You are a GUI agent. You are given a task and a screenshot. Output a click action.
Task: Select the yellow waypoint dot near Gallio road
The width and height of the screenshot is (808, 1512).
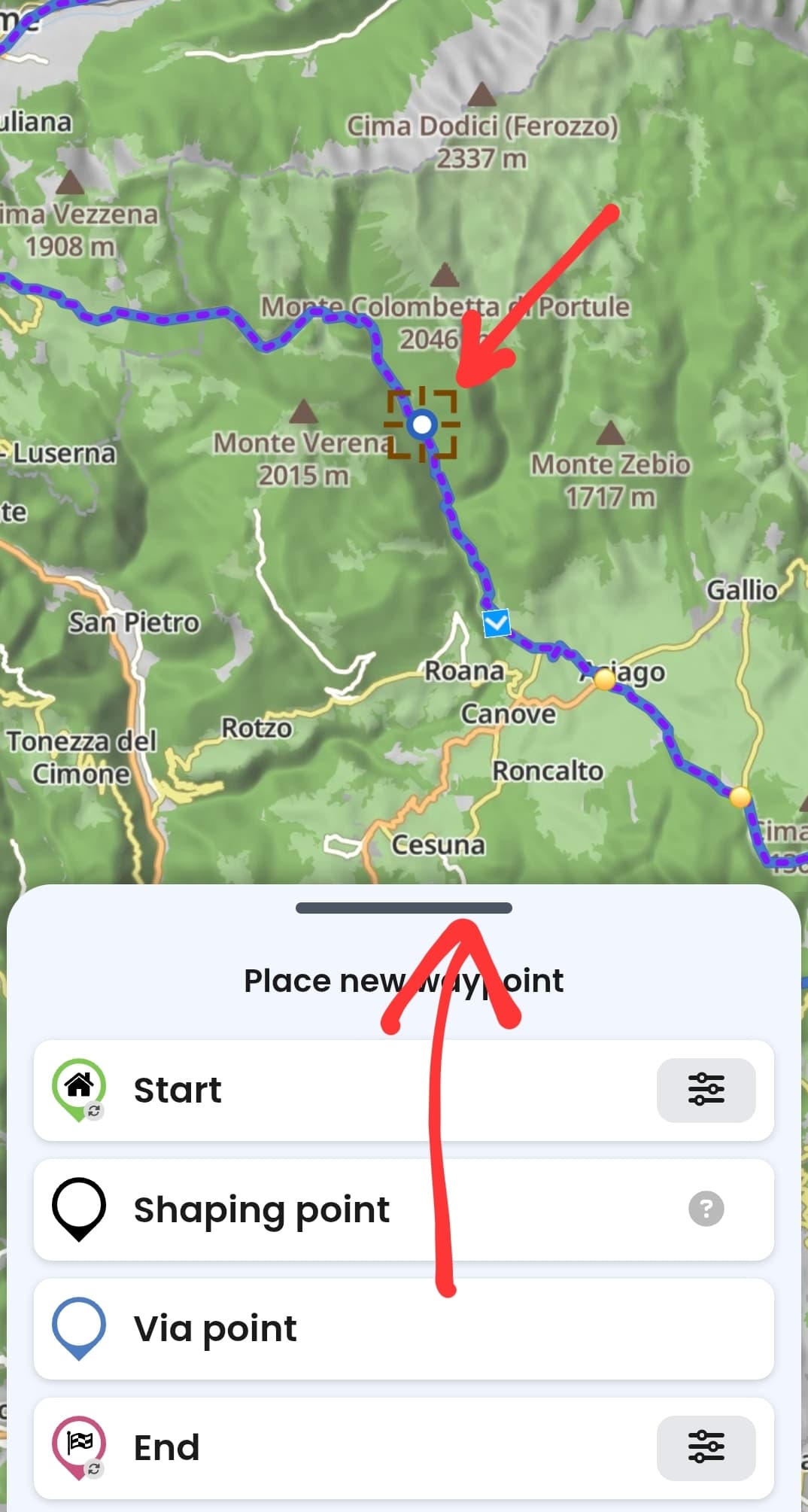coord(740,796)
